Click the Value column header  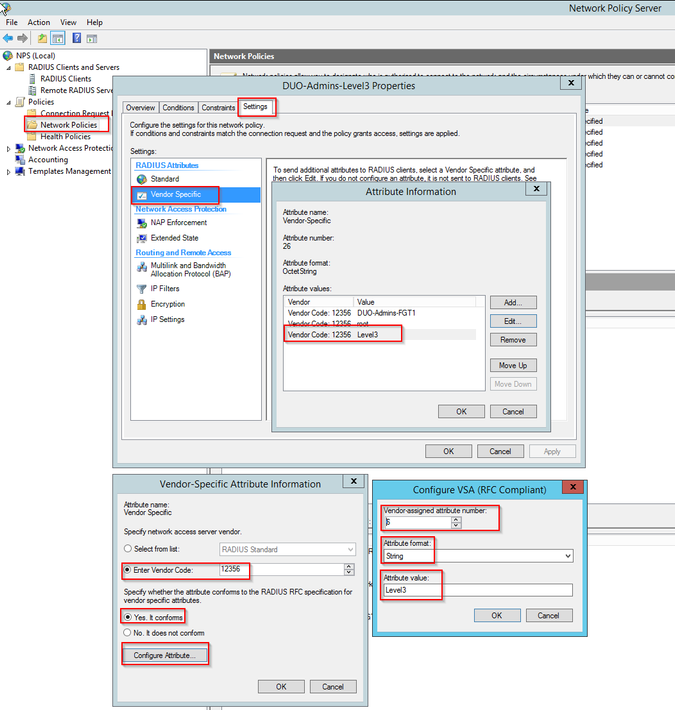click(x=414, y=302)
